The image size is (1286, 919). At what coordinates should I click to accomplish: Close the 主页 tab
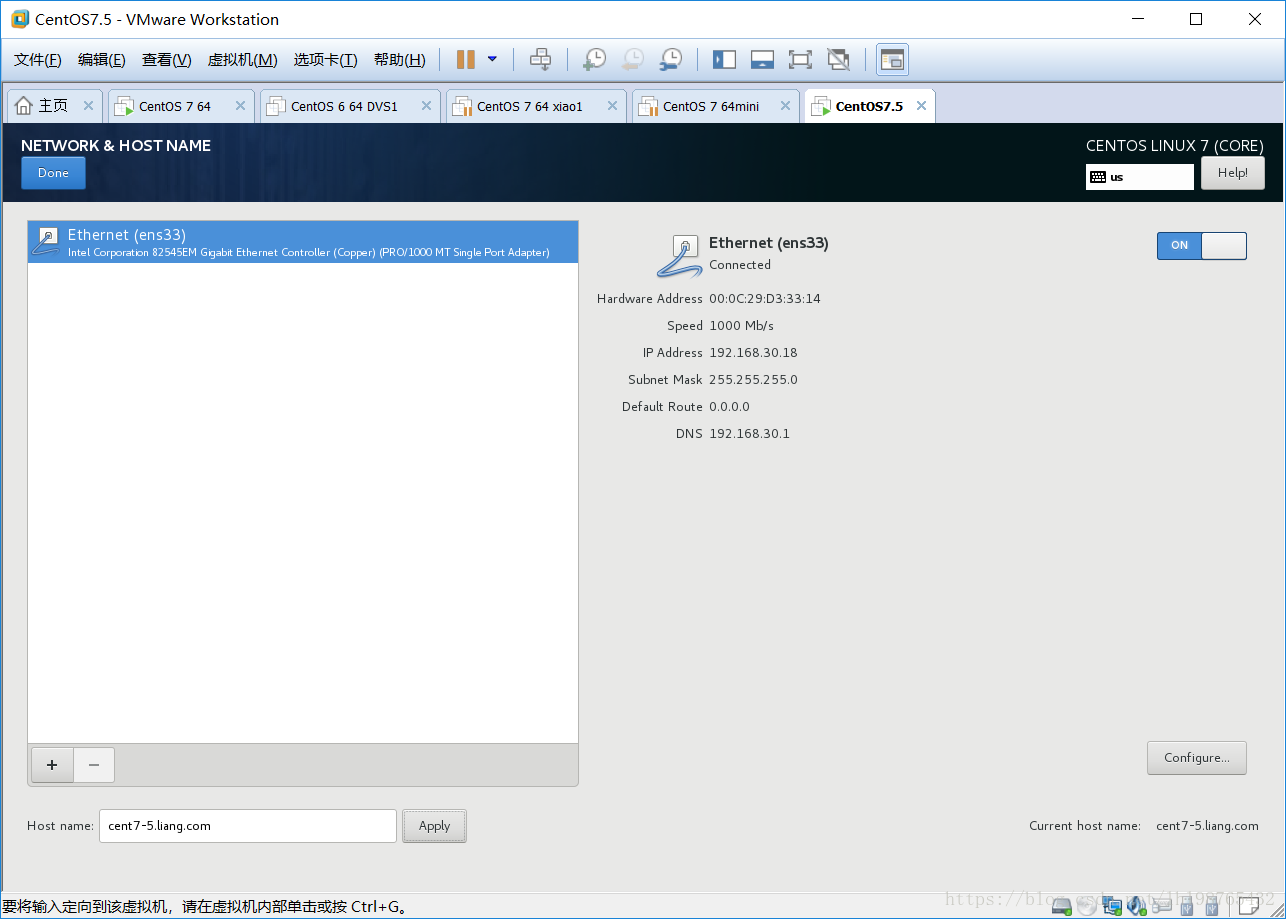tap(88, 105)
